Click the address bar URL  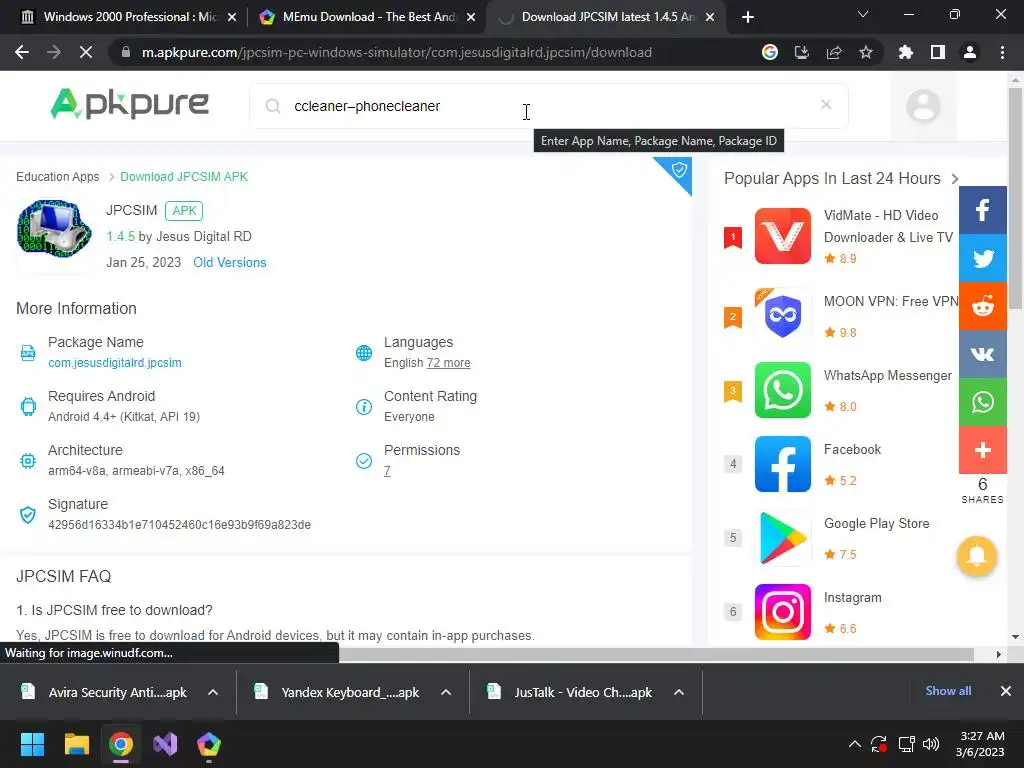397,52
